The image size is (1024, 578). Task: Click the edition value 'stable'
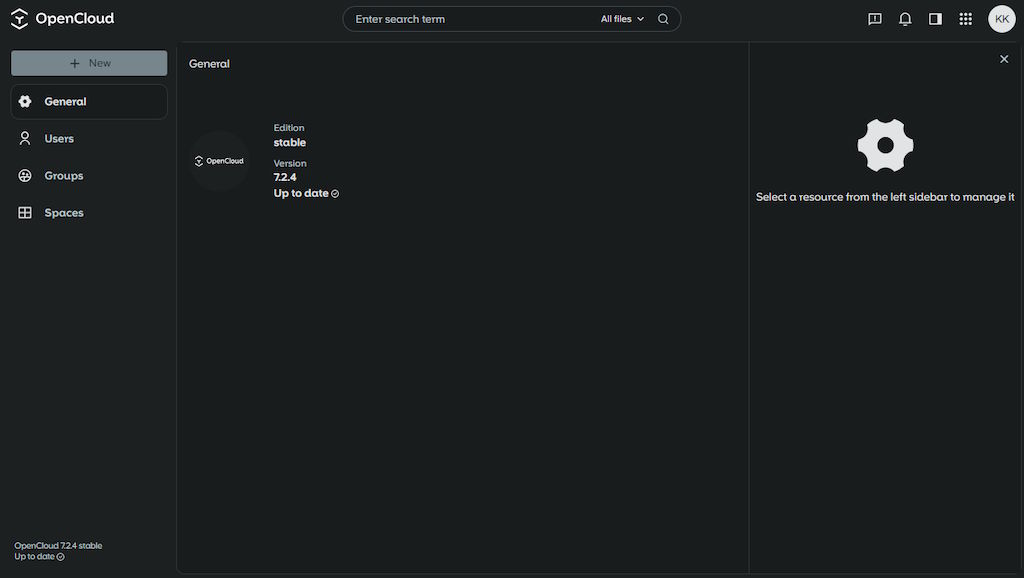(x=289, y=142)
